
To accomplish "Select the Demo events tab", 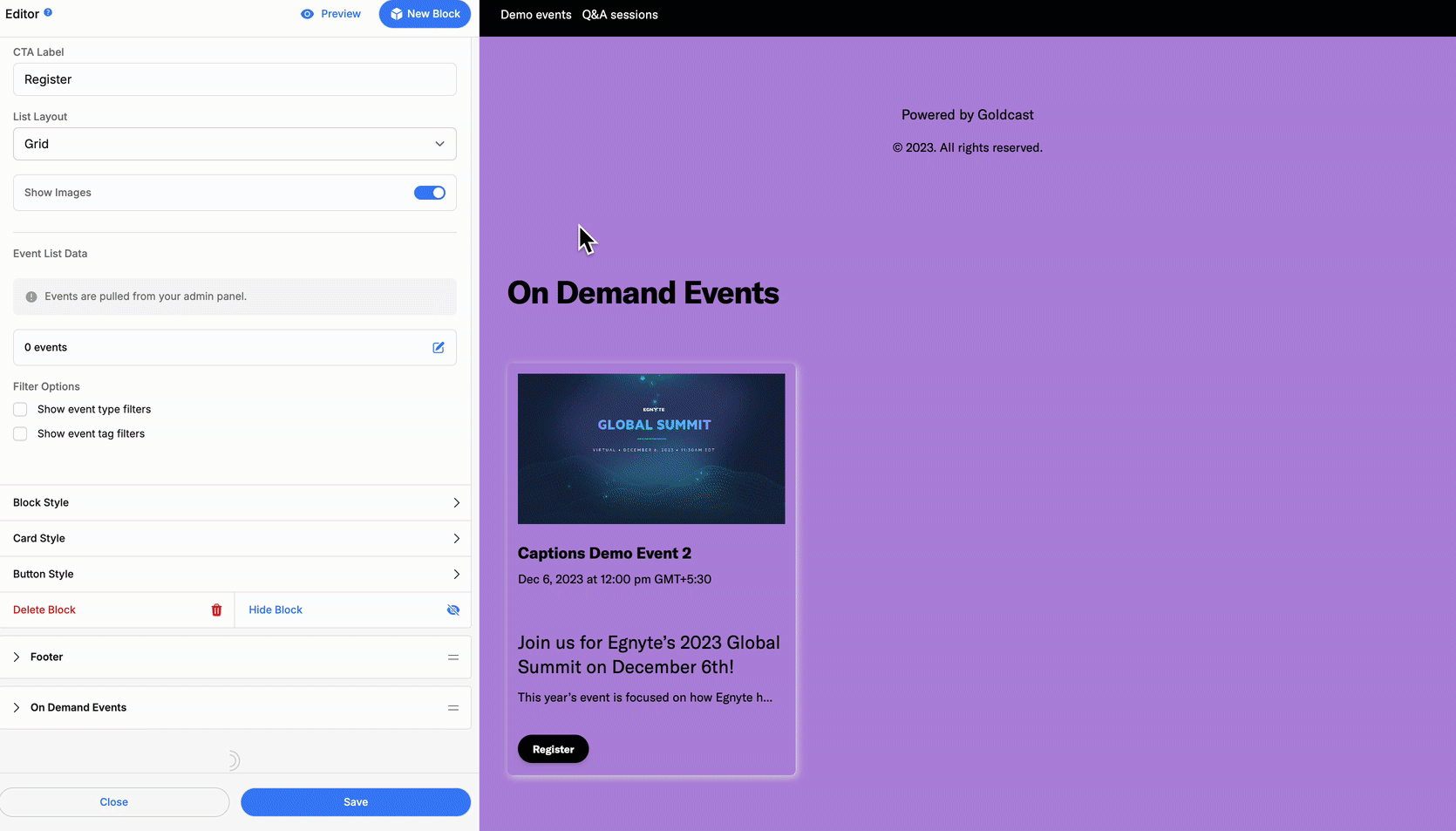I will pos(535,15).
